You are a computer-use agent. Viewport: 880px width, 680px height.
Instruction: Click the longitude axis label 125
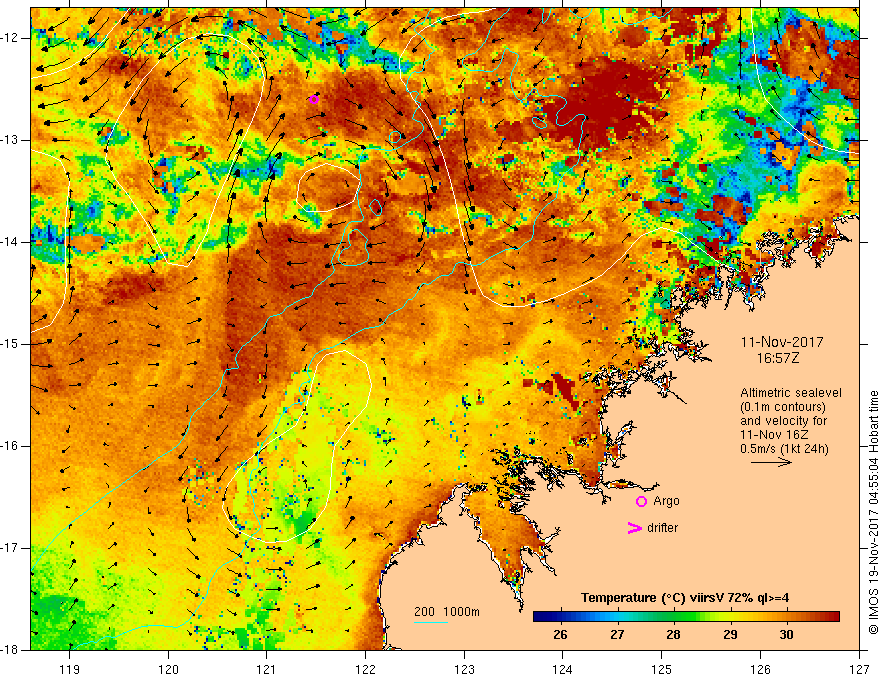click(662, 669)
